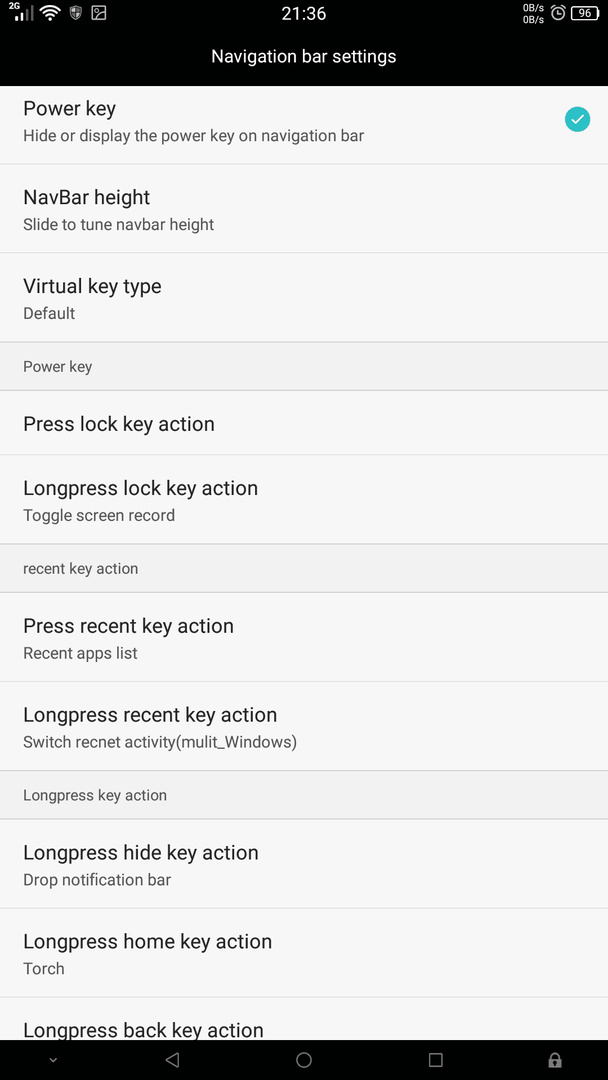Uncheck the Power key checkmark
This screenshot has width=608, height=1080.
coord(577,120)
